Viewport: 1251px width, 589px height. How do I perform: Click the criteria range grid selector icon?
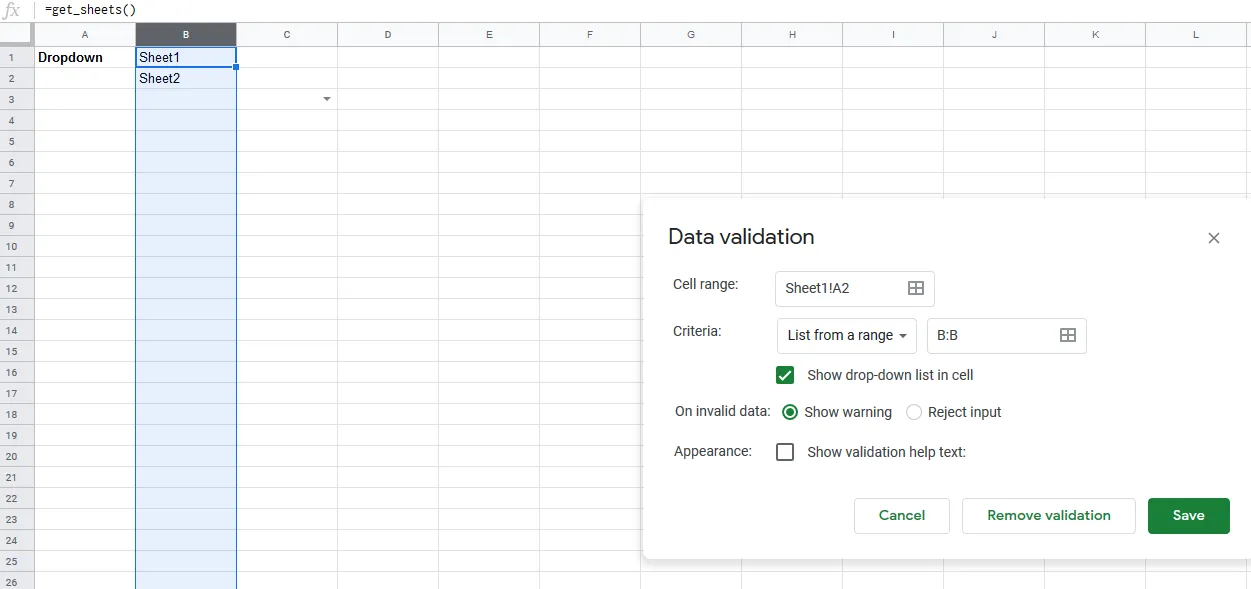(1067, 335)
